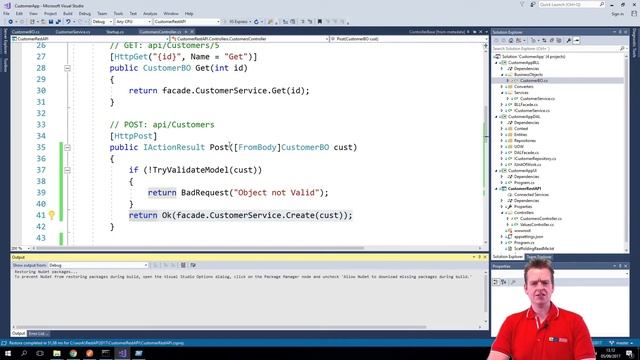Click the navigate backward toolbar icon
Image resolution: width=640 pixels, height=360 pixels.
[10, 22]
